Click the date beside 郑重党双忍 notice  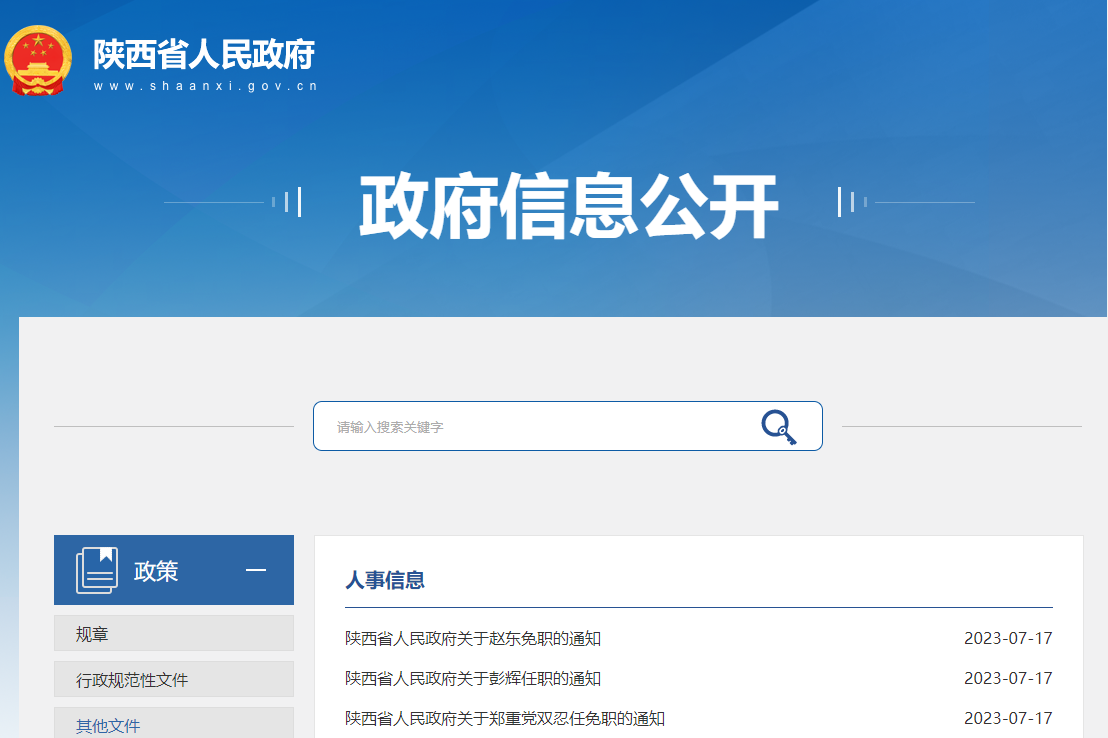(1008, 718)
